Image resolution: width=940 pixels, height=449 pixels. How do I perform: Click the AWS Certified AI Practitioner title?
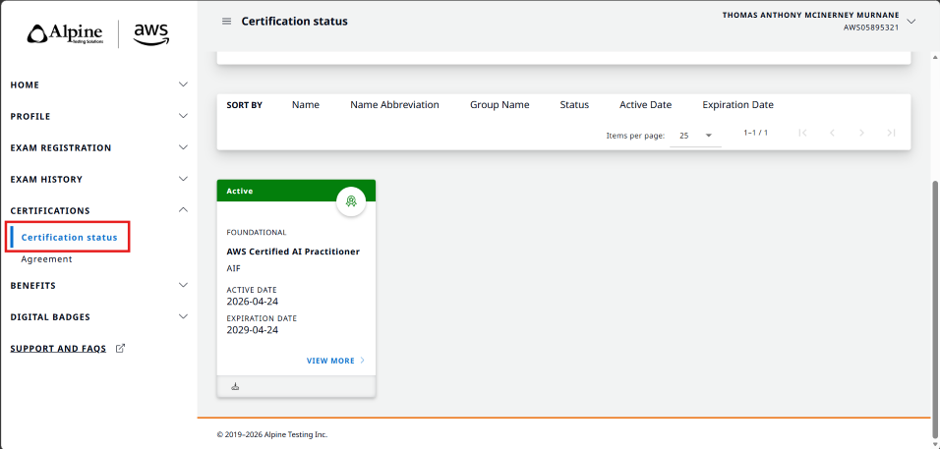tap(293, 252)
